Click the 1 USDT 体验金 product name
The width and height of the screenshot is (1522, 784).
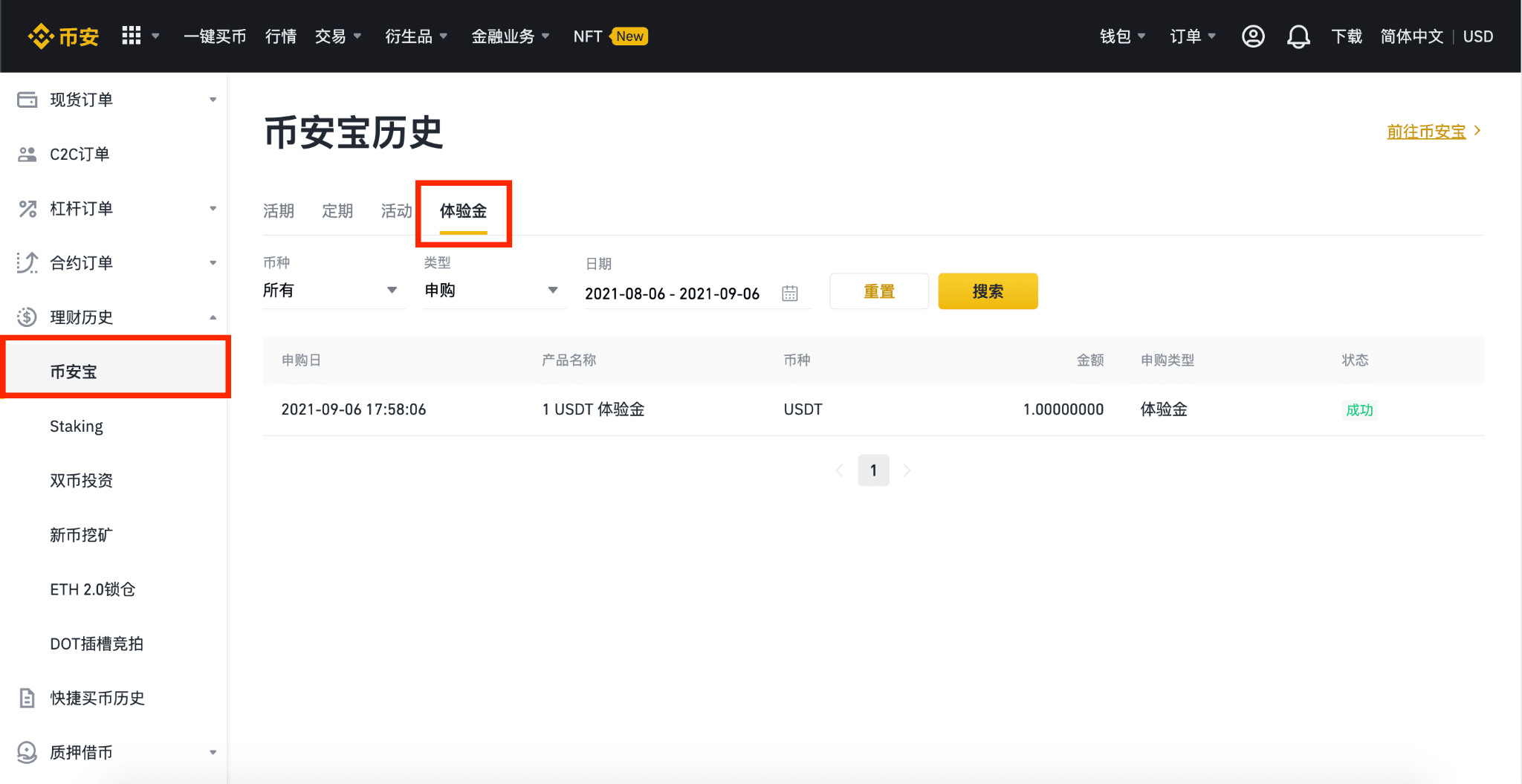click(x=593, y=409)
